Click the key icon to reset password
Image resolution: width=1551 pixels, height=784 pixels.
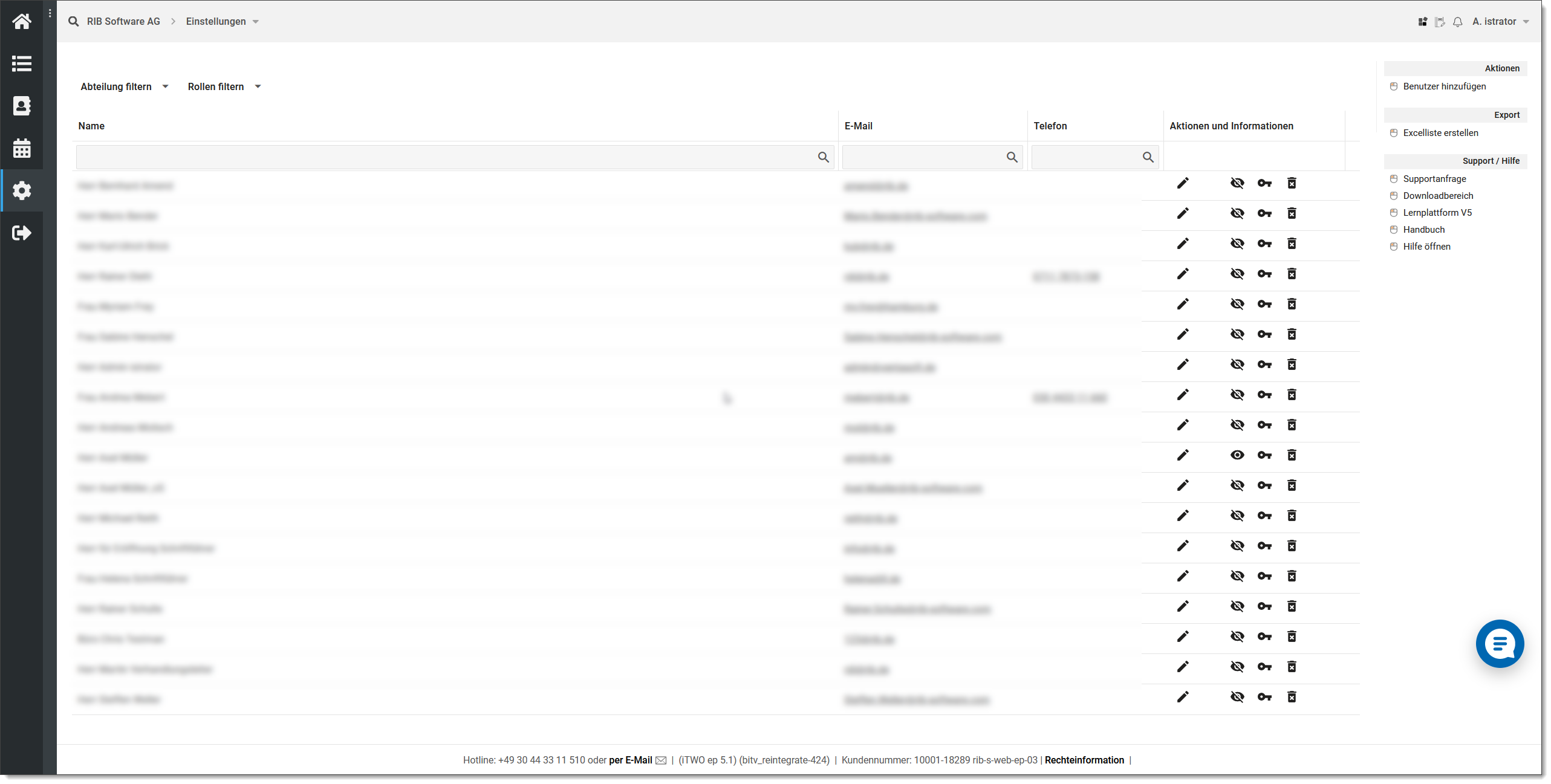[x=1265, y=183]
